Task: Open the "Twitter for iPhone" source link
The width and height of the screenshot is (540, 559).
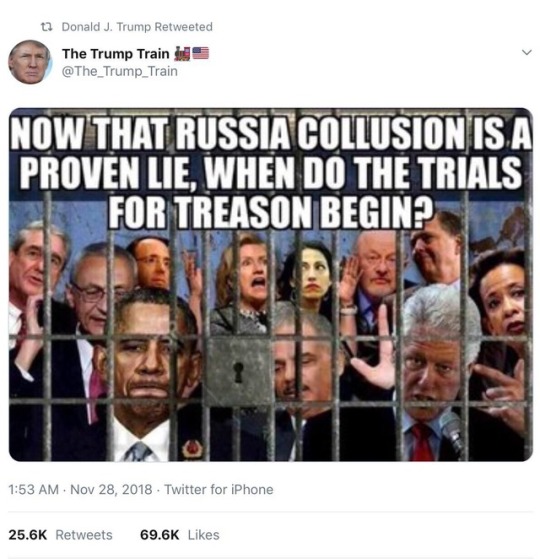Action: [219, 489]
